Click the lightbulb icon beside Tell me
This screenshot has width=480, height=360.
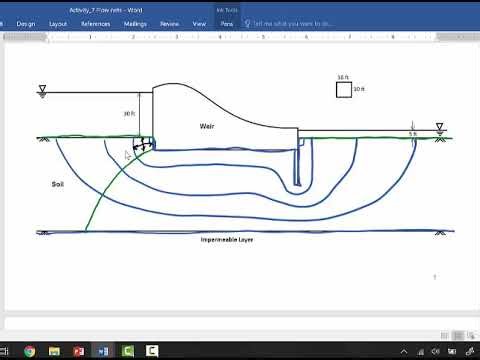pos(247,24)
